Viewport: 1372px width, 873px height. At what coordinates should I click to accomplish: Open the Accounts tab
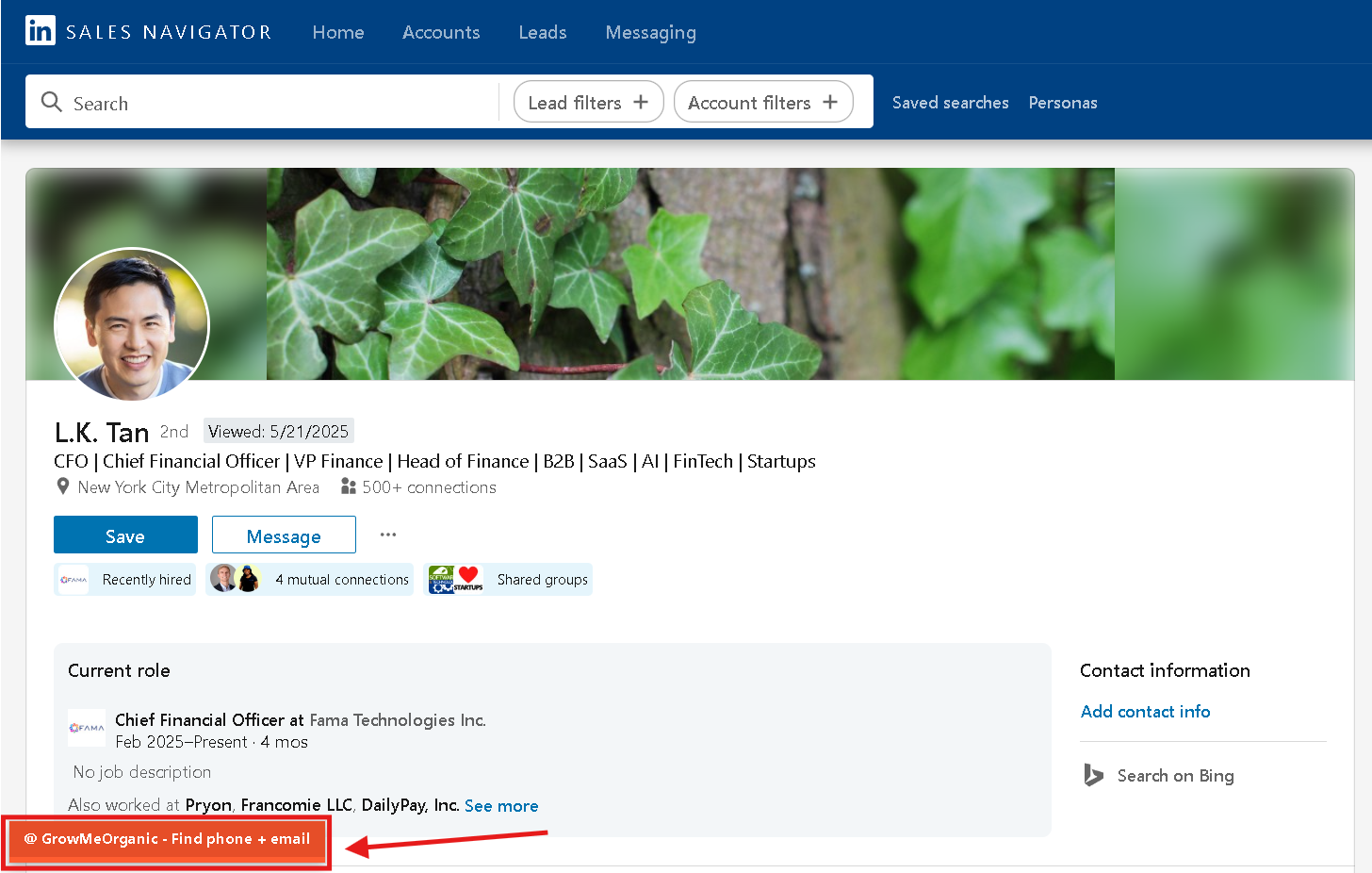click(x=441, y=32)
